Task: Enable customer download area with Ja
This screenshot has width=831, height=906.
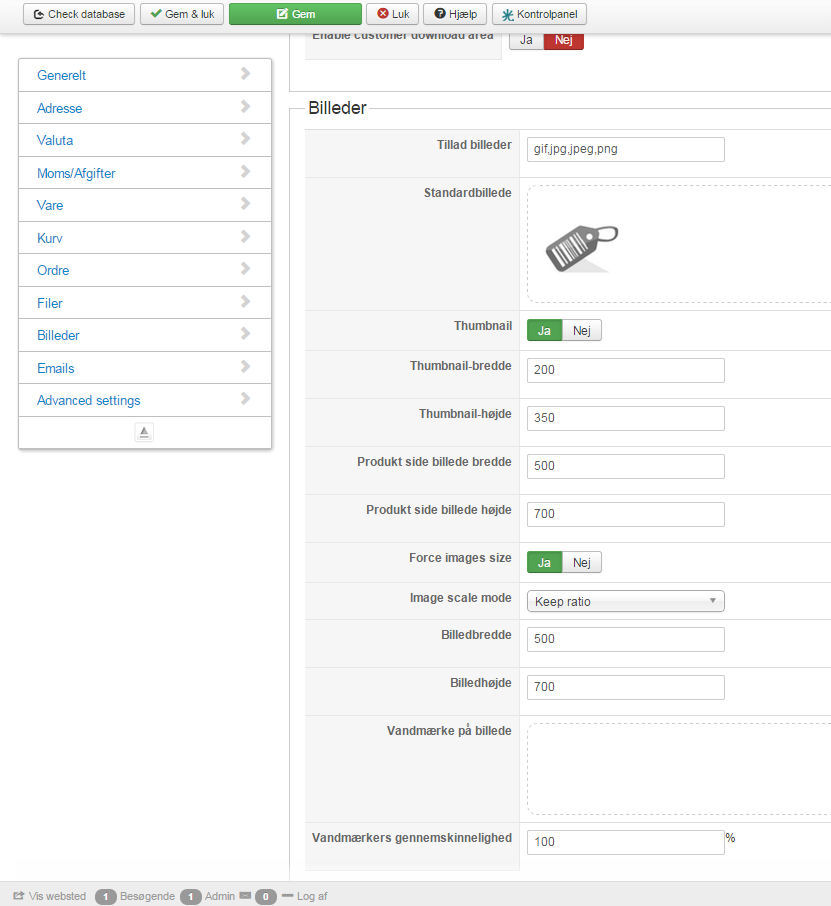Action: point(526,40)
